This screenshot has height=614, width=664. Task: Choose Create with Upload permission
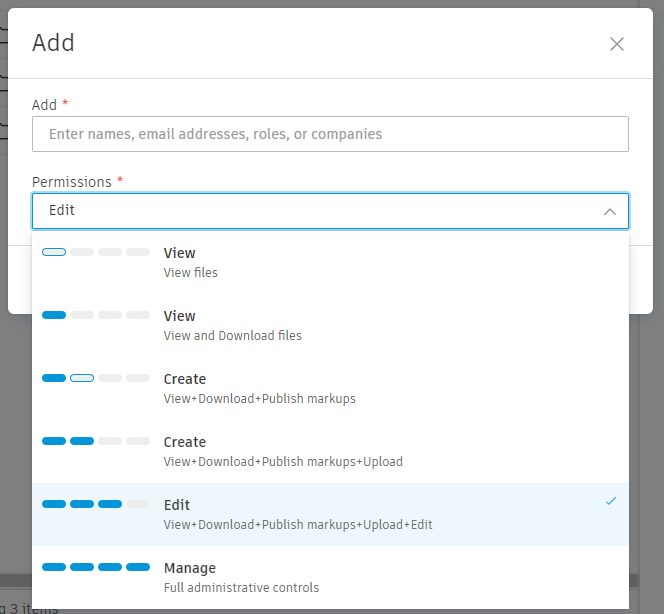coord(330,451)
